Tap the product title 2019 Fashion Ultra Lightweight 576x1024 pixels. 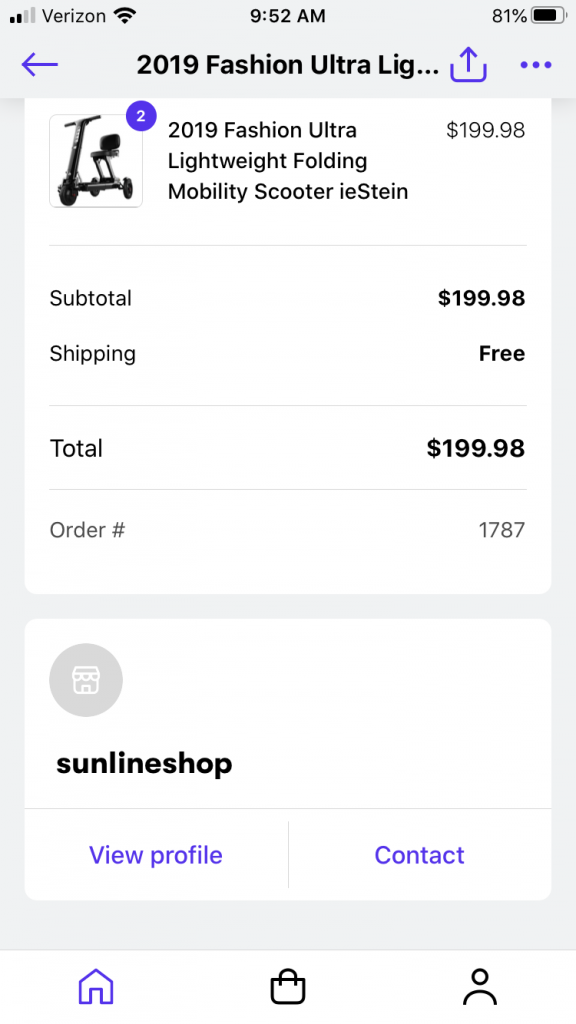click(x=288, y=161)
